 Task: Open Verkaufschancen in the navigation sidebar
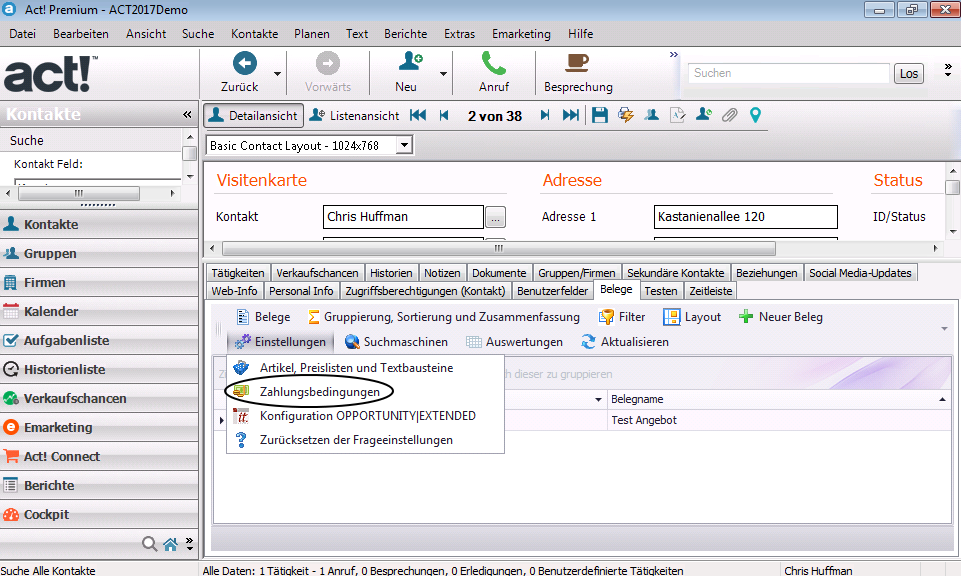pos(99,398)
